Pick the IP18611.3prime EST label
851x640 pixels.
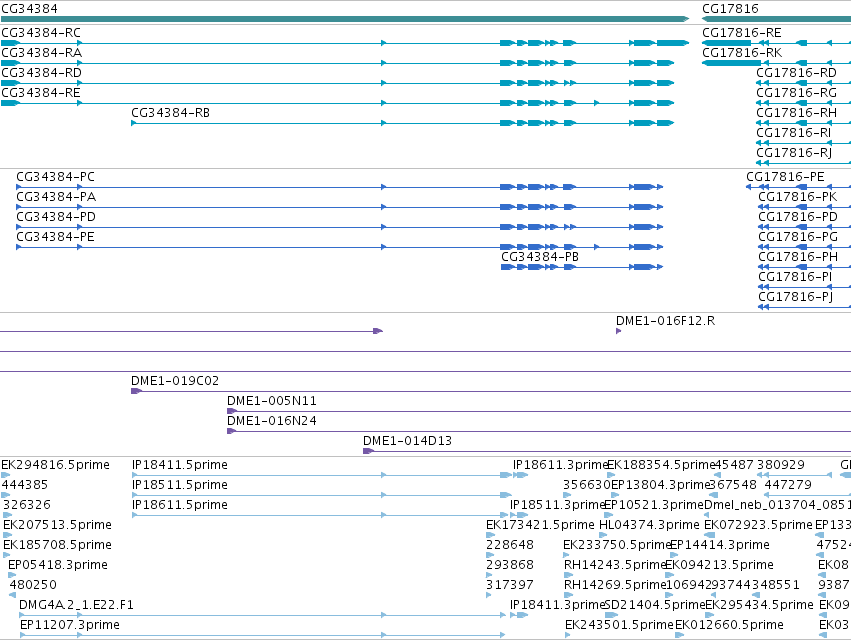[x=560, y=465]
